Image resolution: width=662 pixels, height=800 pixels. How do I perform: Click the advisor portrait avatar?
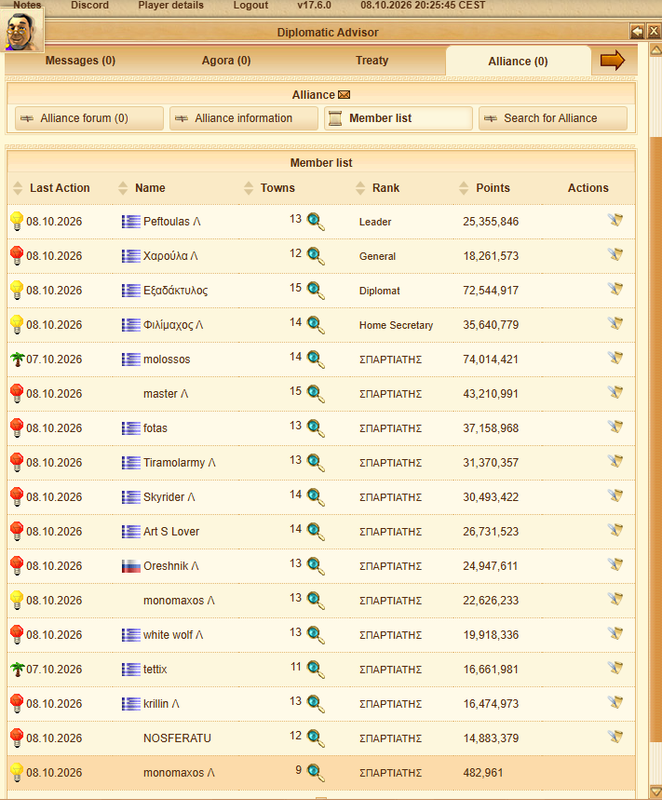pos(21,31)
